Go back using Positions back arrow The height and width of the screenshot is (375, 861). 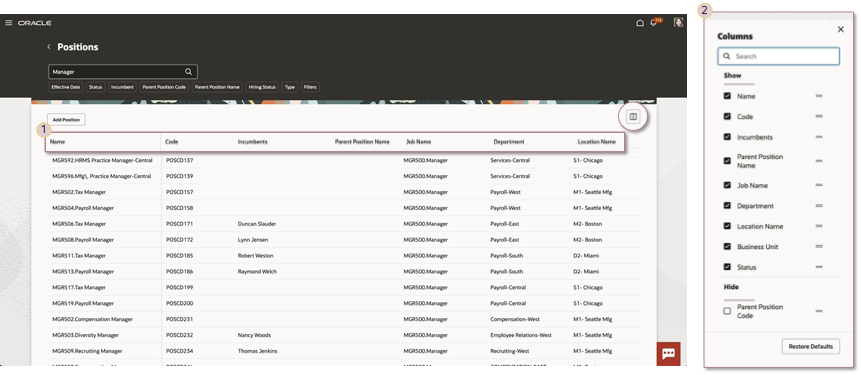click(x=48, y=47)
